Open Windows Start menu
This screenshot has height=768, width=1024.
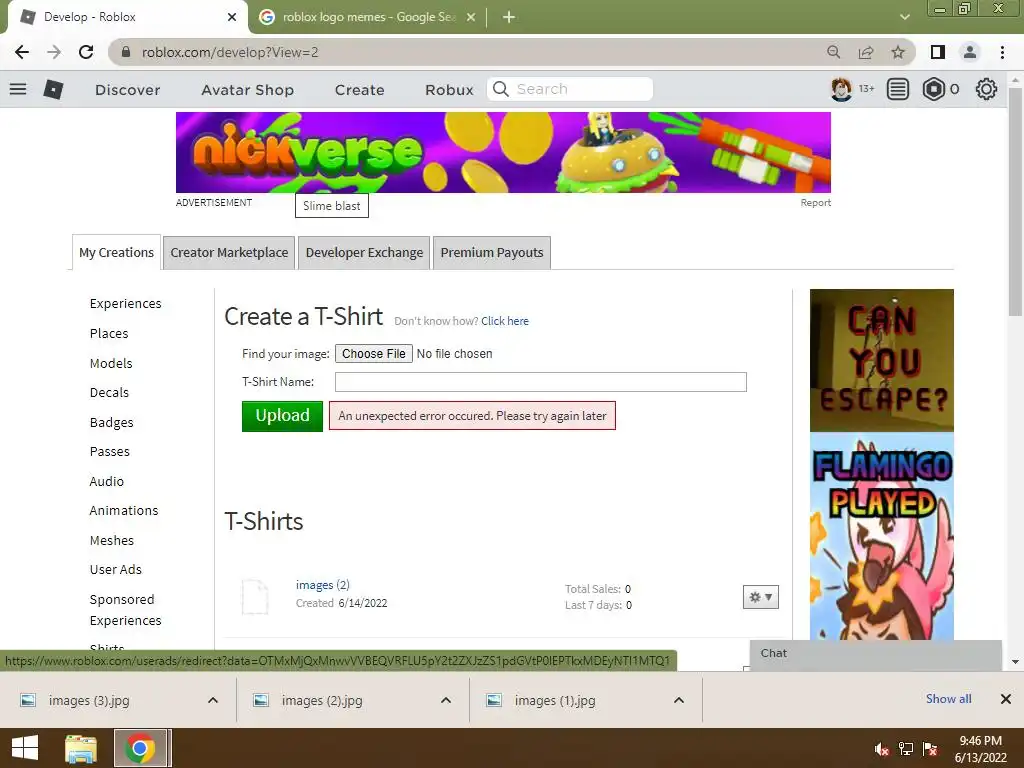click(25, 748)
